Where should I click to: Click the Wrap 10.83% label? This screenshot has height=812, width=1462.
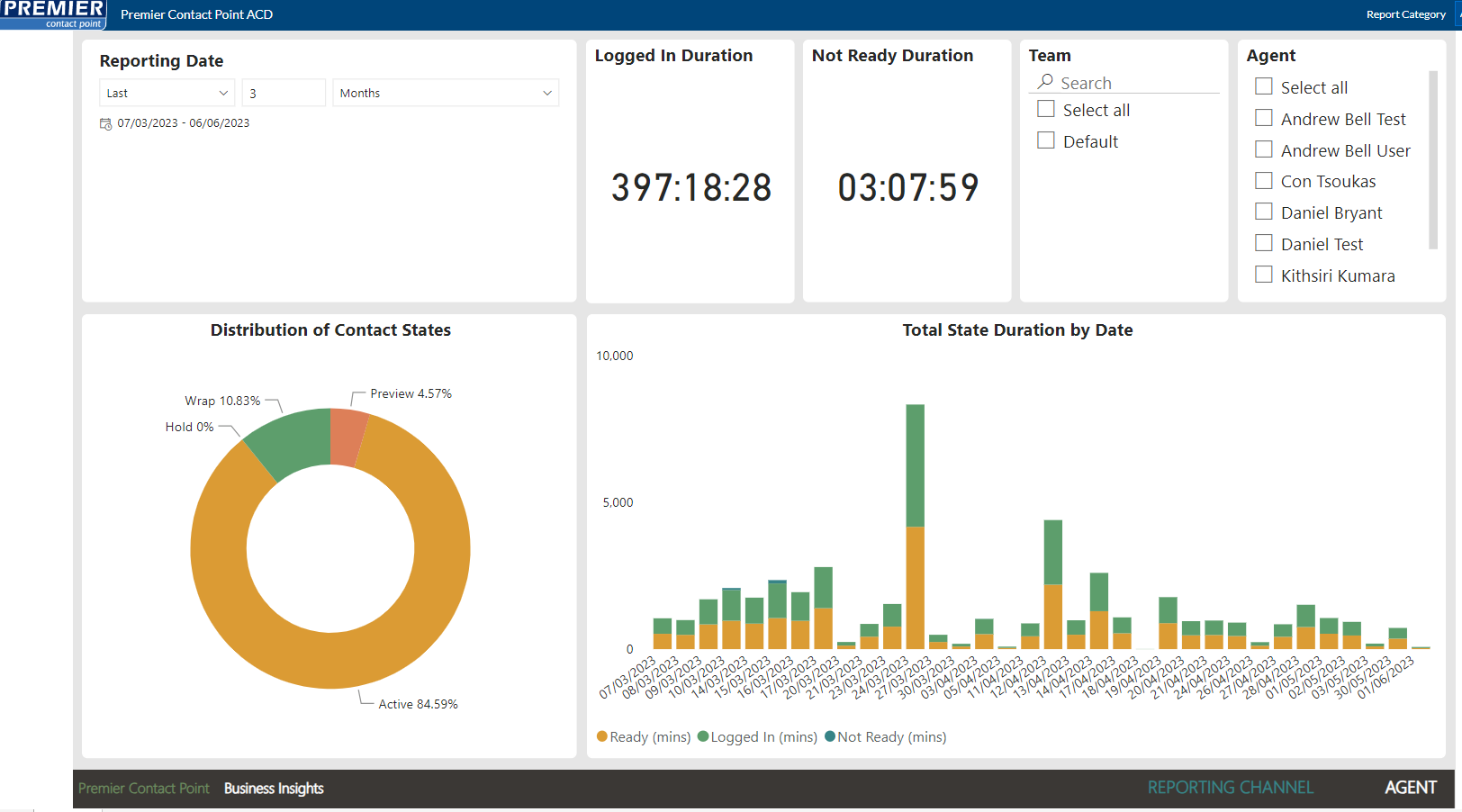(222, 401)
